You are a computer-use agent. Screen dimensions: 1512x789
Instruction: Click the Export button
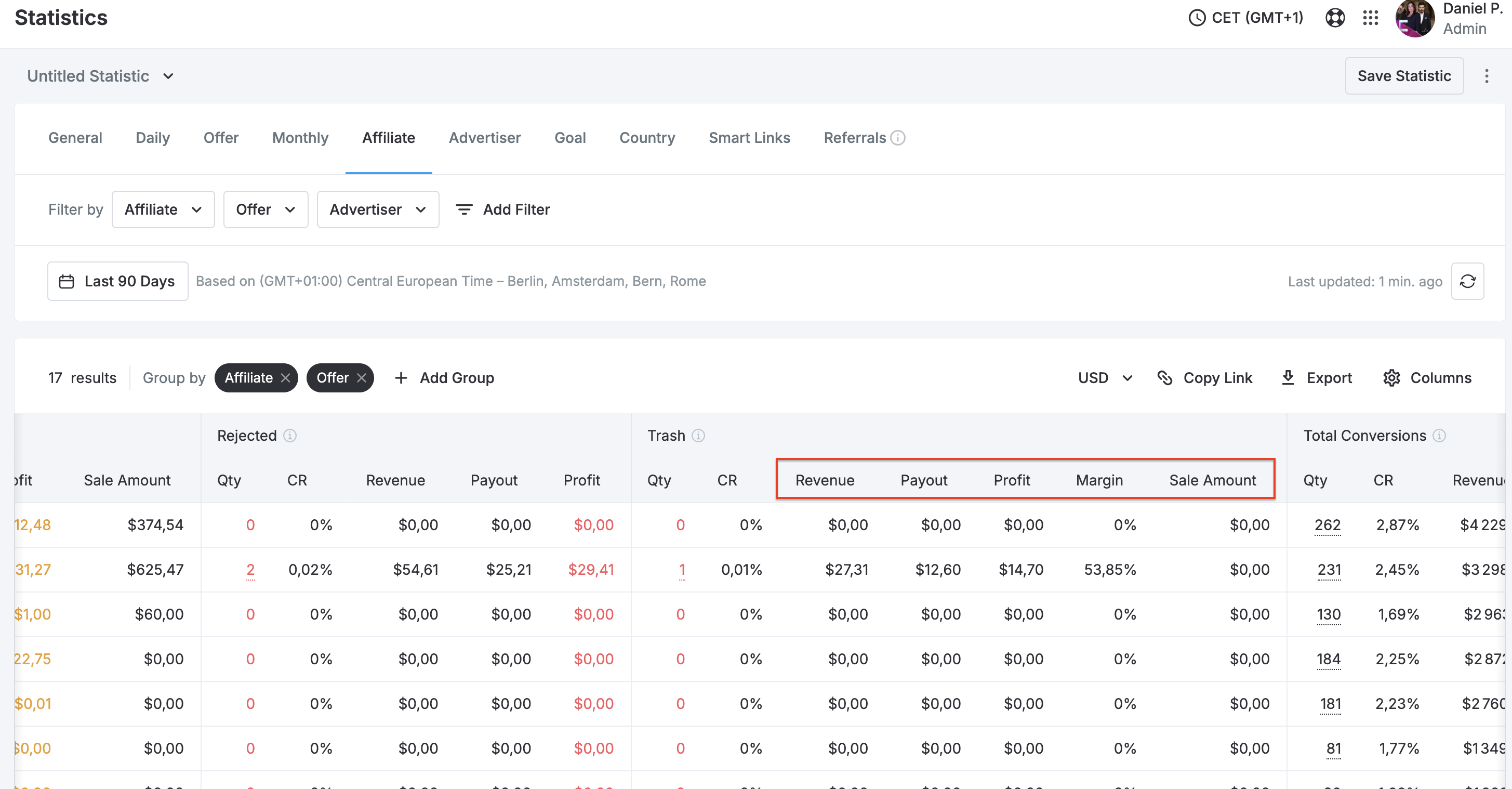pos(1317,377)
